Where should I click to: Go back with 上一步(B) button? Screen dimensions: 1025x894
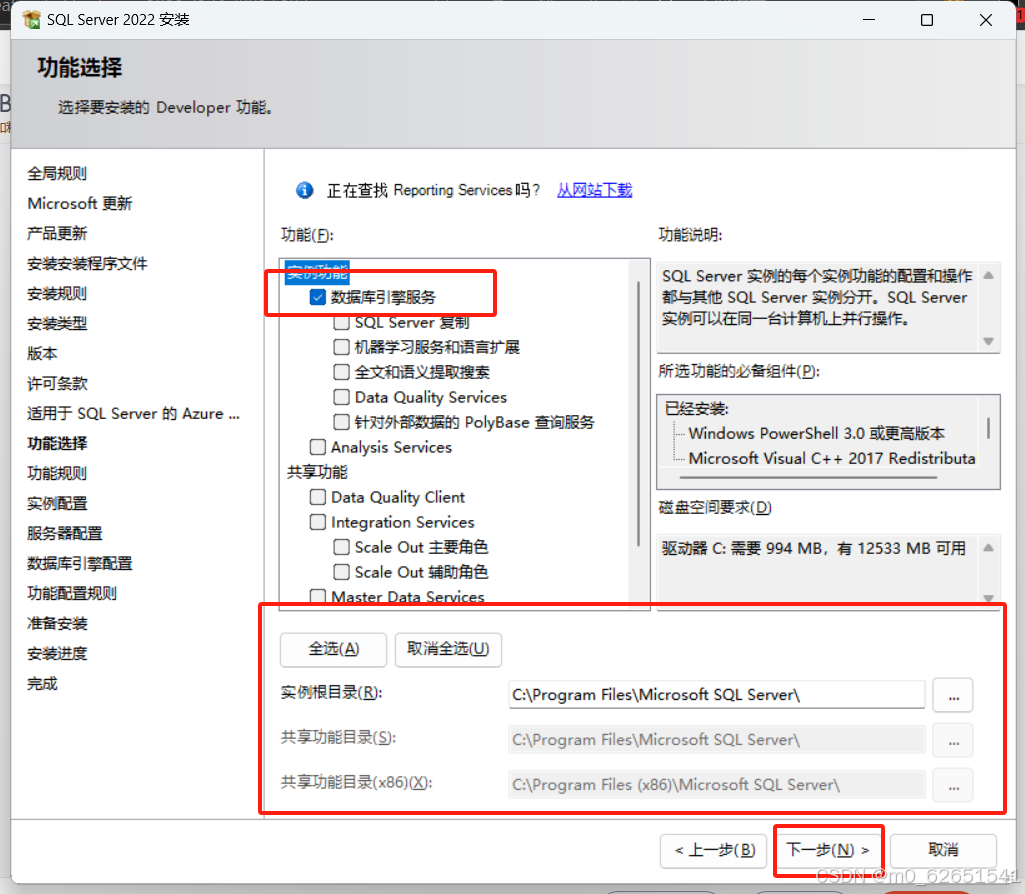pyautogui.click(x=714, y=850)
